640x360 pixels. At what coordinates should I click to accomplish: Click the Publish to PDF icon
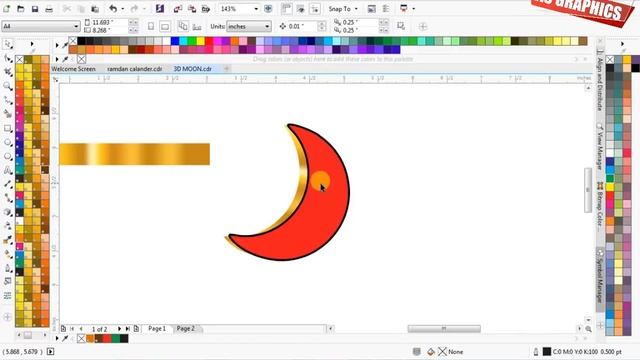tap(206, 9)
